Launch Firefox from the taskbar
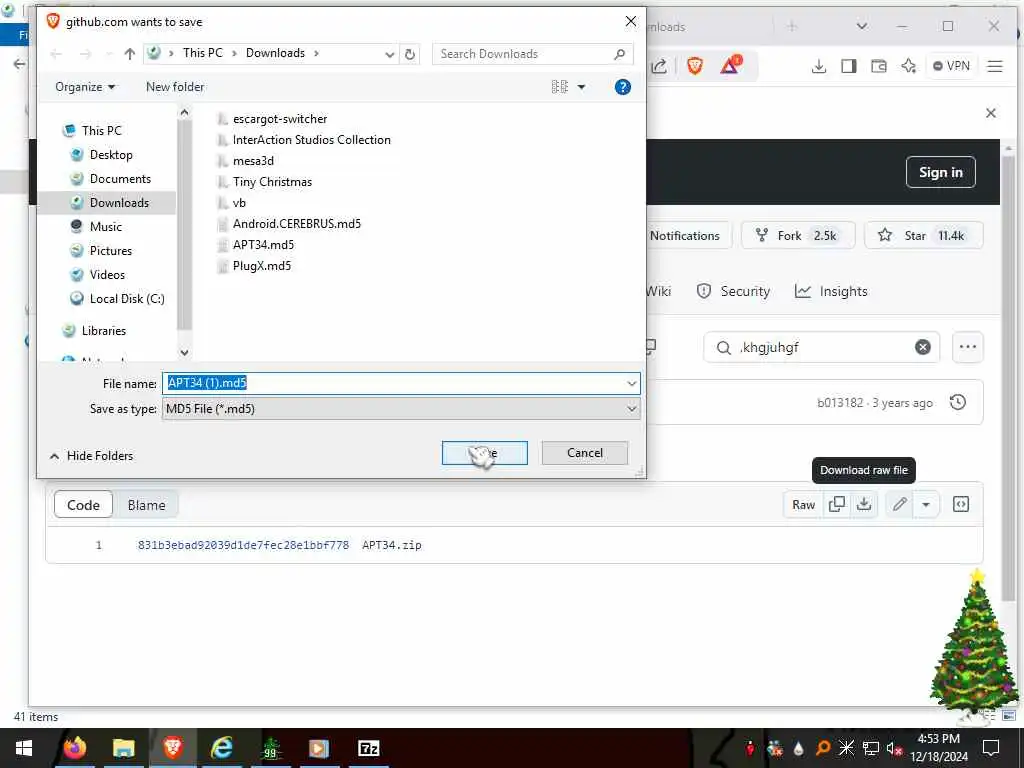The image size is (1024, 768). click(x=74, y=748)
